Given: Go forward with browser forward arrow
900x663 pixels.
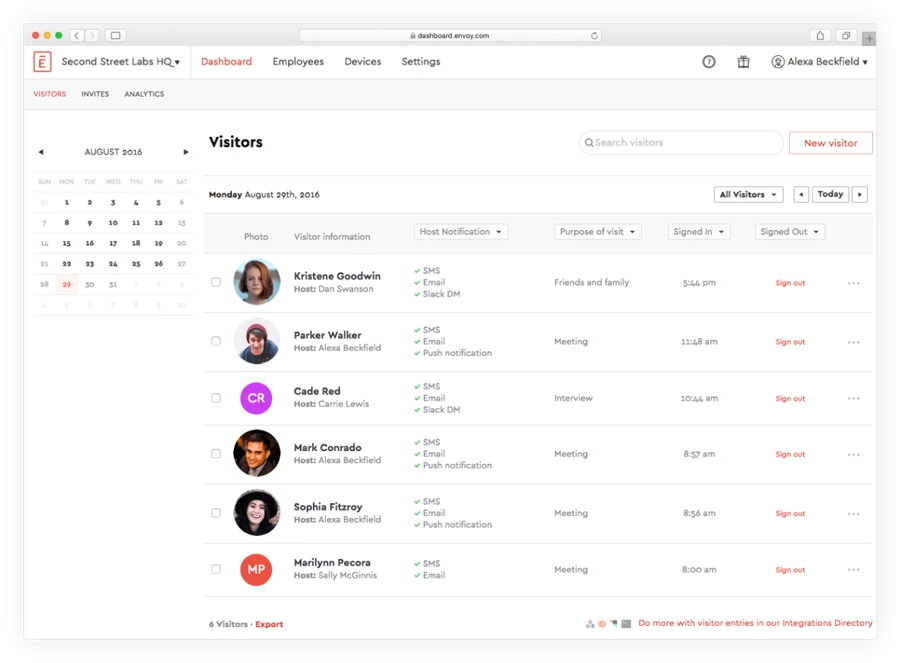Looking at the screenshot, I should (x=92, y=36).
